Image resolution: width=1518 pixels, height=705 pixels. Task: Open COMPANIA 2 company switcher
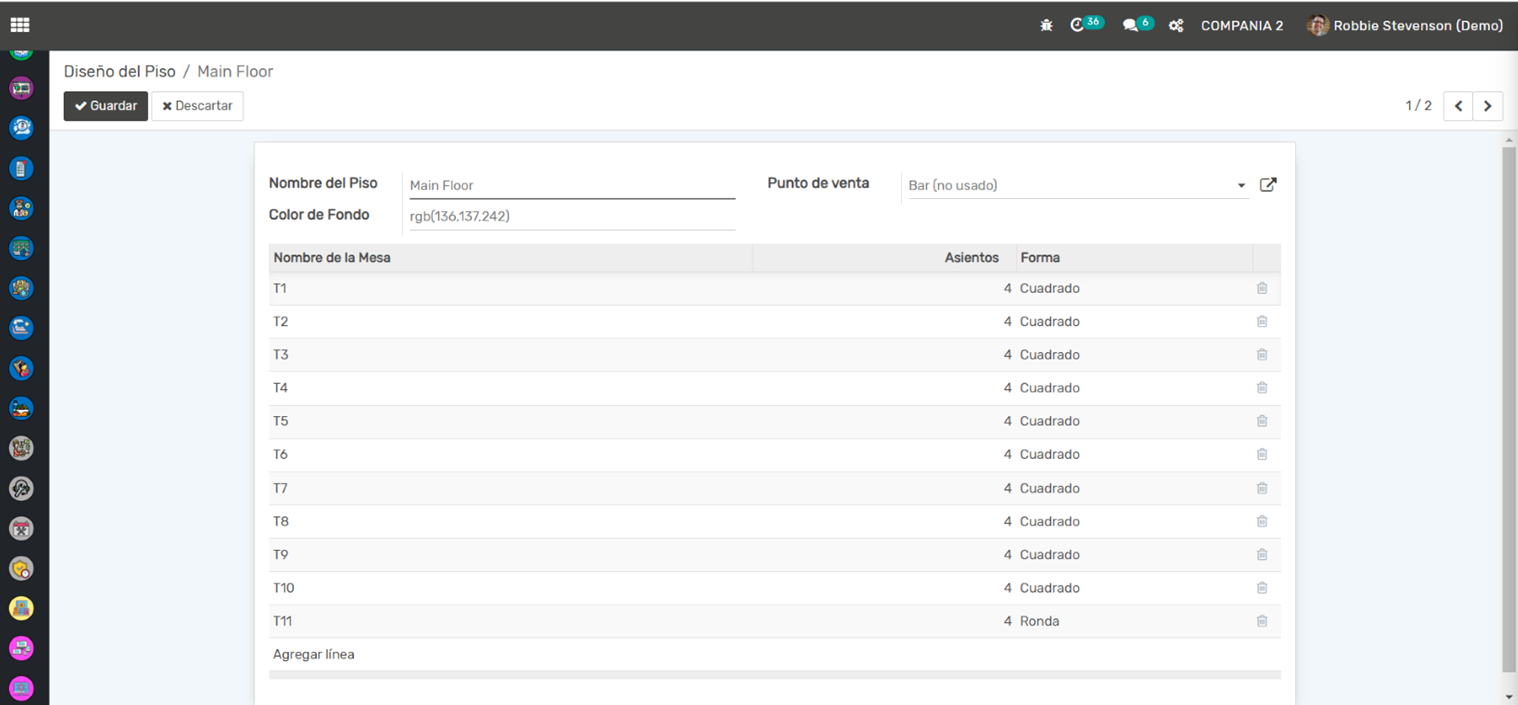click(x=1242, y=26)
